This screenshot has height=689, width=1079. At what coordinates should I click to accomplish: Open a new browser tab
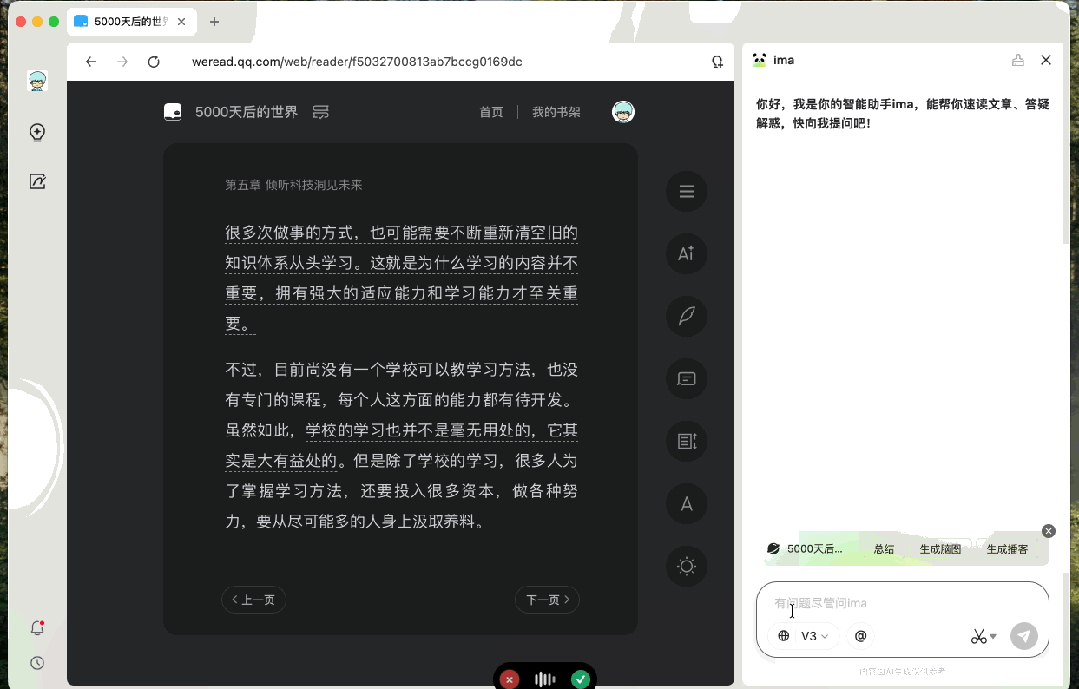215,21
